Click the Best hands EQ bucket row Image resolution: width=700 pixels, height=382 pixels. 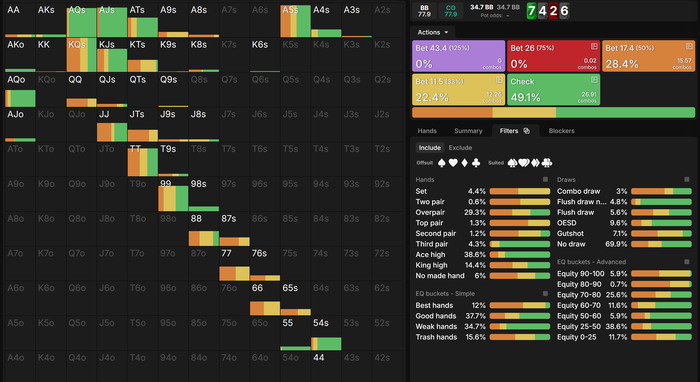point(483,305)
